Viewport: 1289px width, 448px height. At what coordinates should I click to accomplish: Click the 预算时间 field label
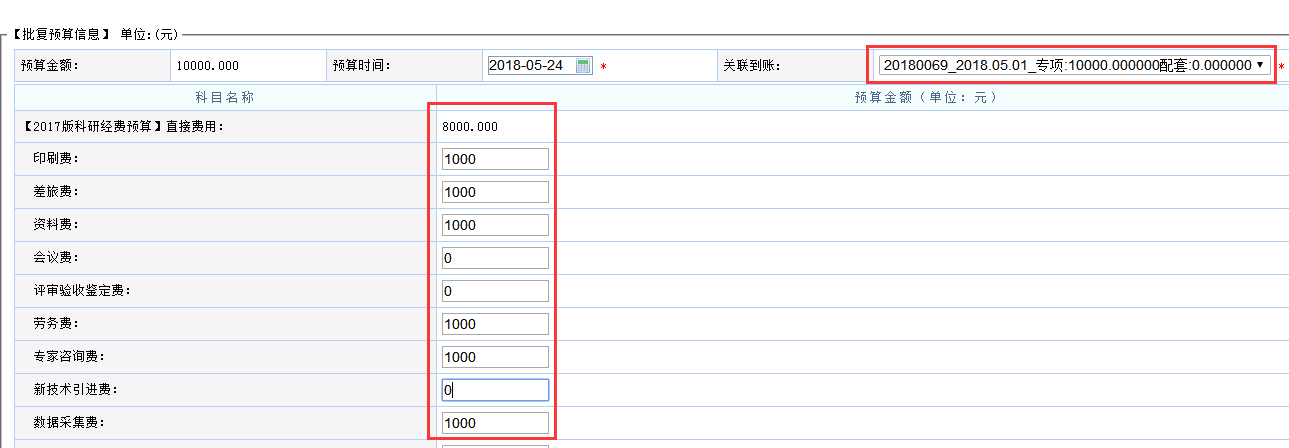(x=361, y=66)
